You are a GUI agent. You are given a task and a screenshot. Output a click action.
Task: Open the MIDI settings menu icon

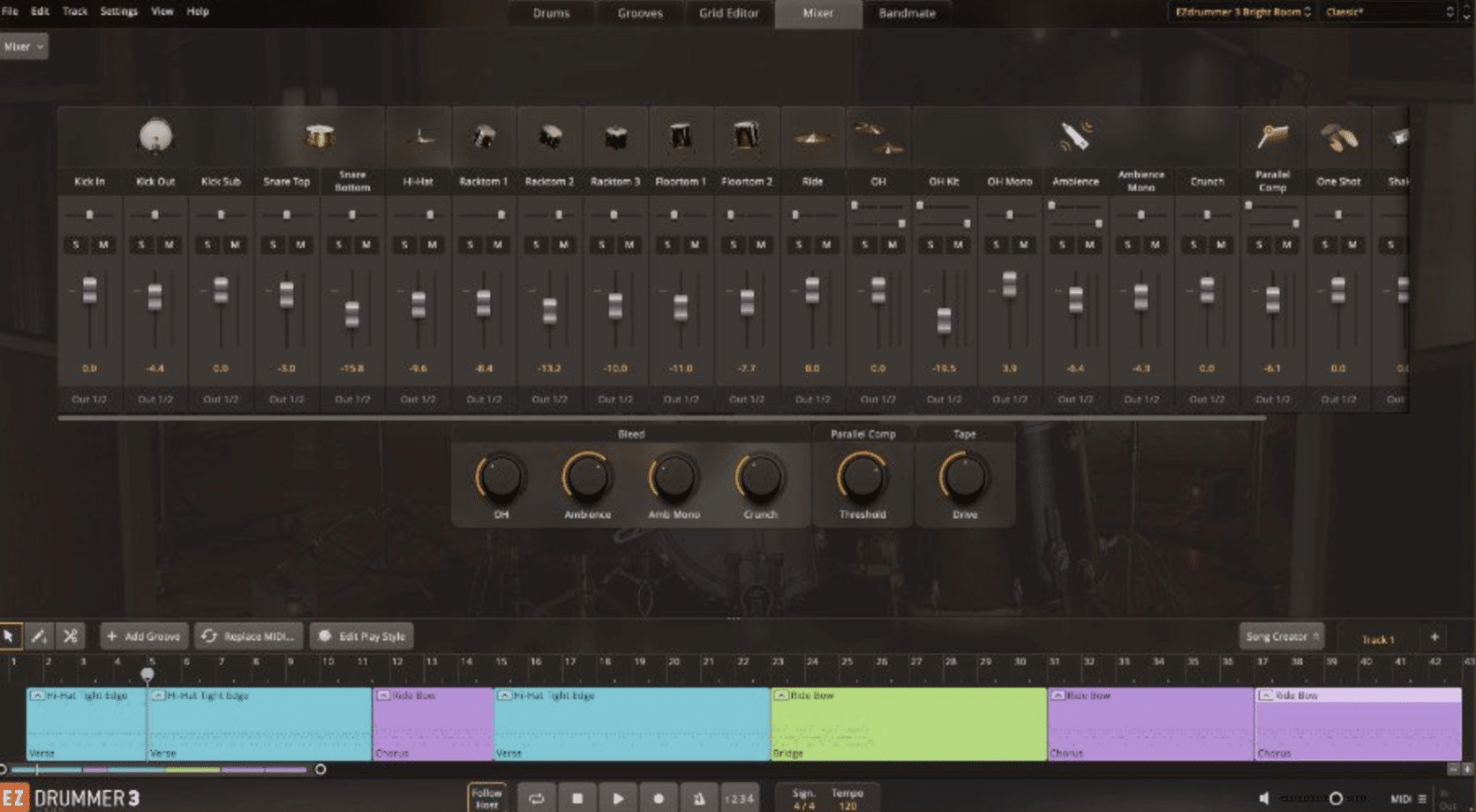[1422, 799]
